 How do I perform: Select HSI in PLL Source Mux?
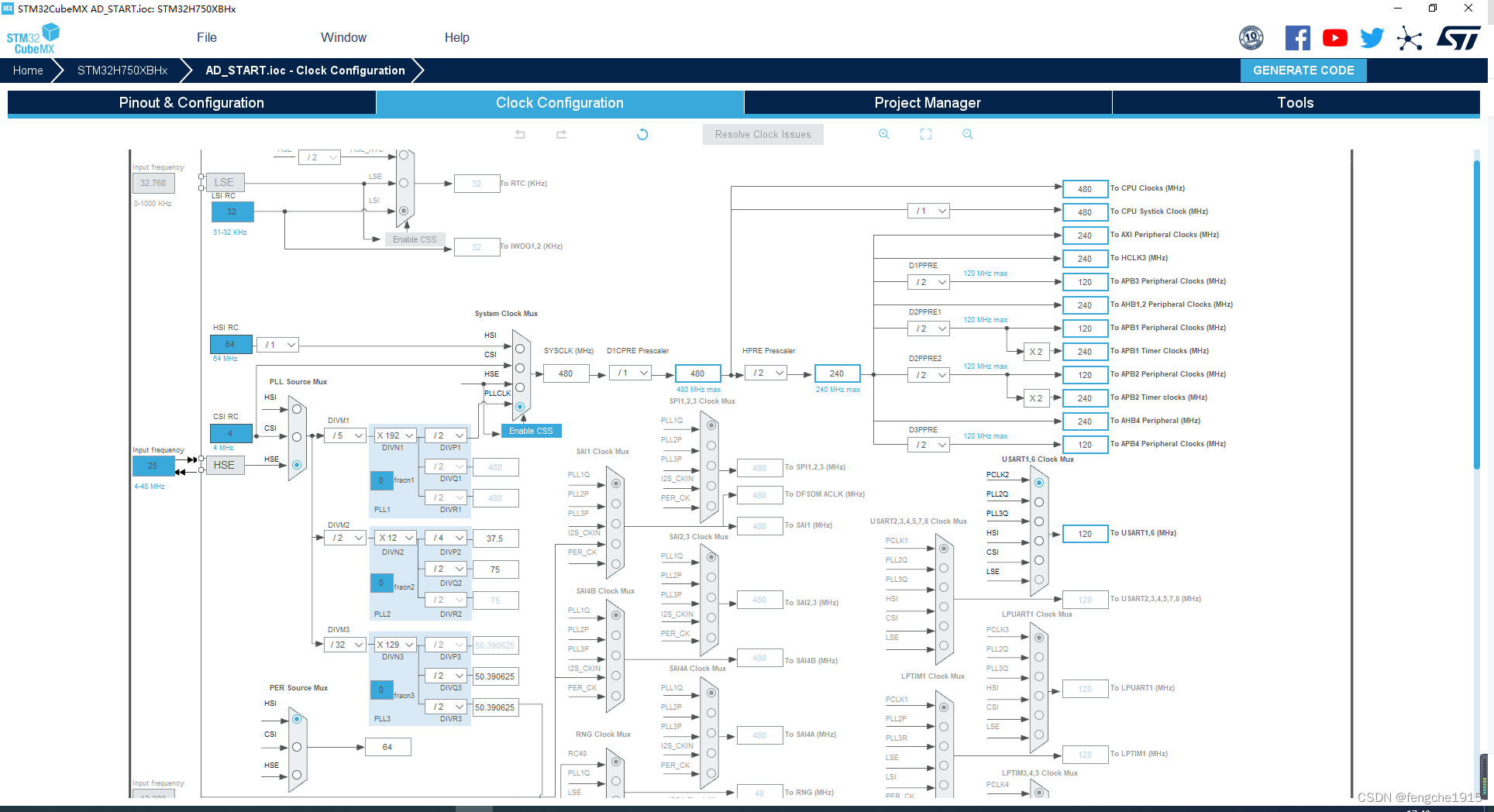(x=297, y=410)
